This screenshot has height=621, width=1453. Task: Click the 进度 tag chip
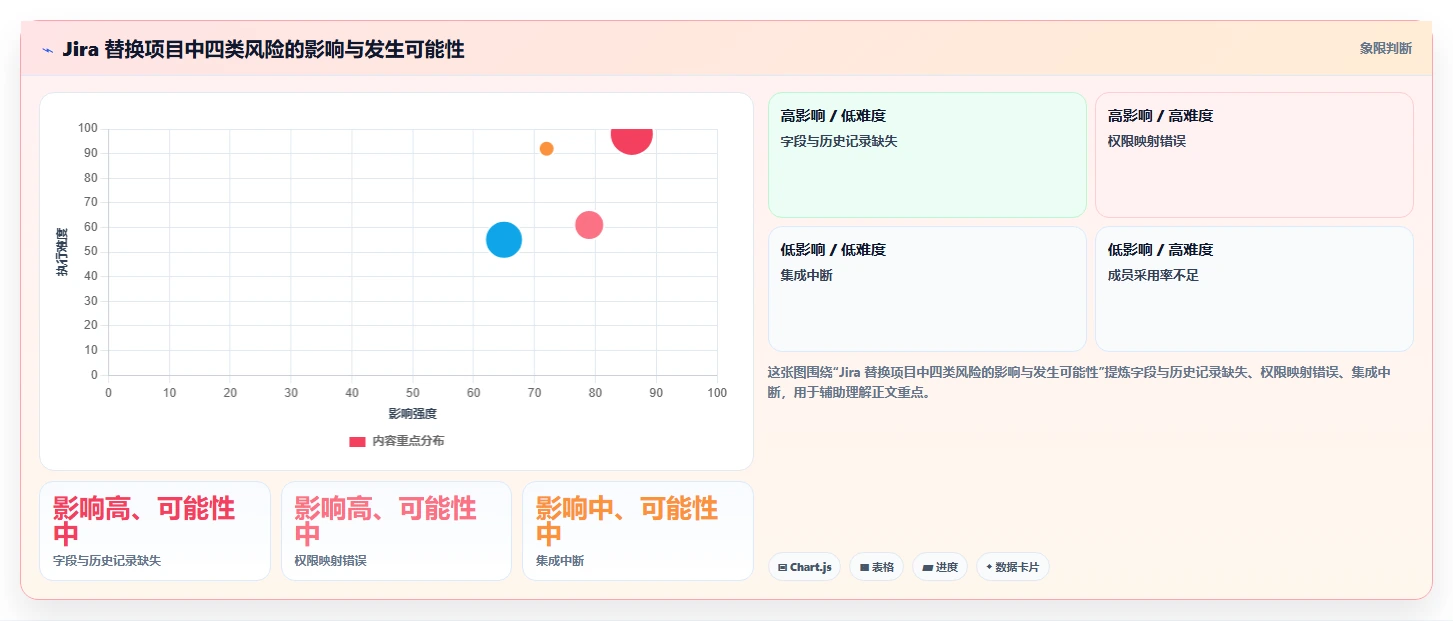click(x=939, y=567)
